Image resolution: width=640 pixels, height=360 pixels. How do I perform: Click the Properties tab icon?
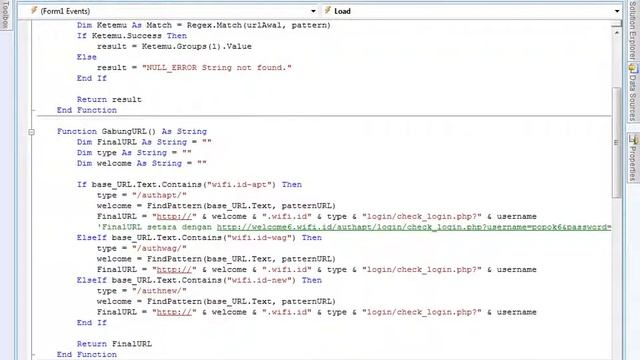point(633,139)
